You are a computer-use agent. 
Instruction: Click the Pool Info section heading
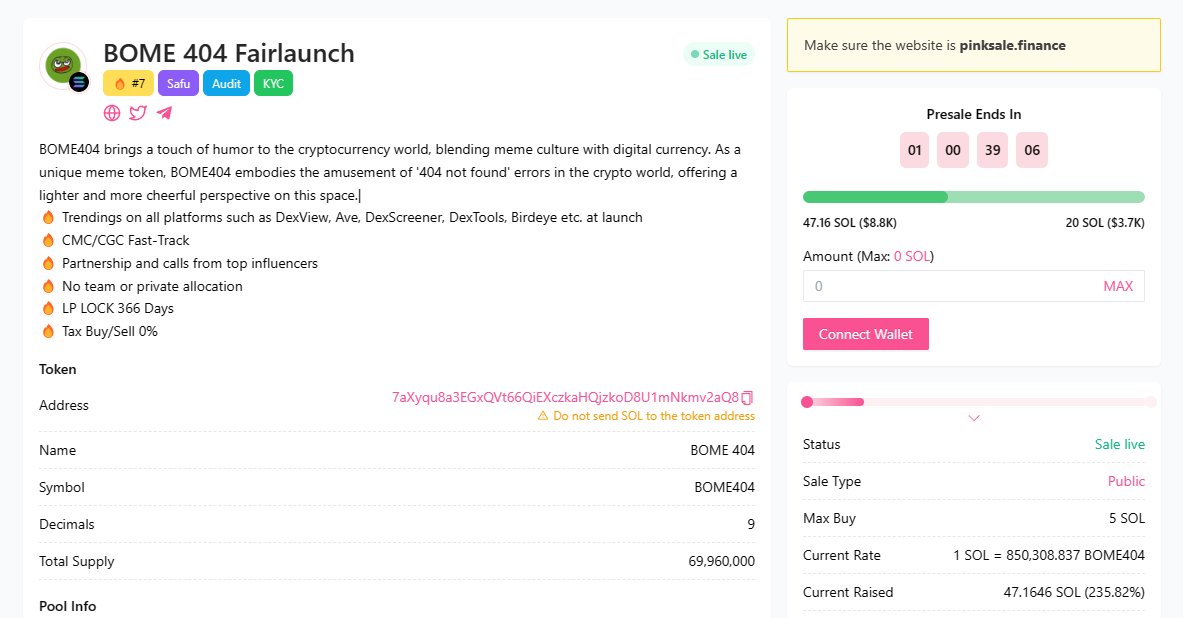[67, 606]
